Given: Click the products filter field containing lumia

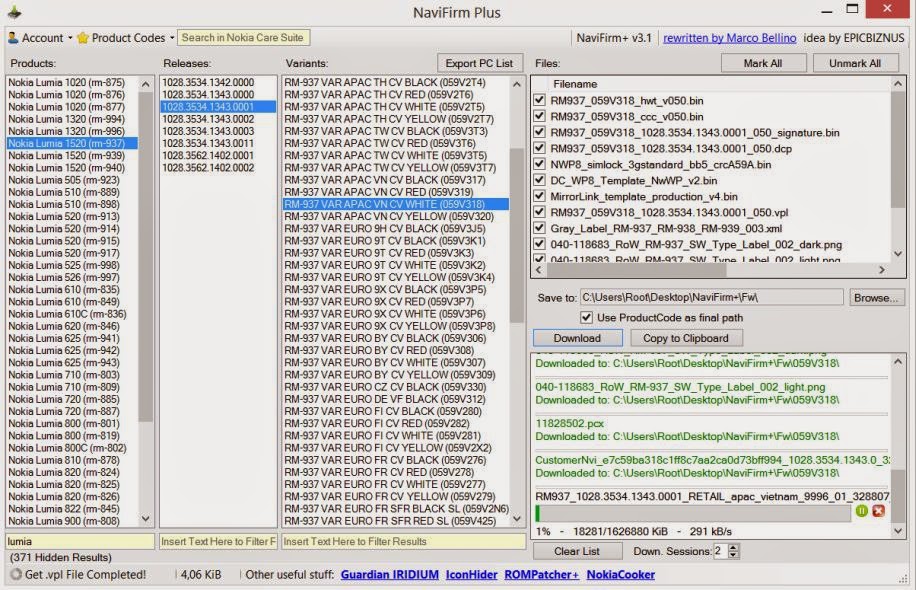Looking at the screenshot, I should 80,542.
